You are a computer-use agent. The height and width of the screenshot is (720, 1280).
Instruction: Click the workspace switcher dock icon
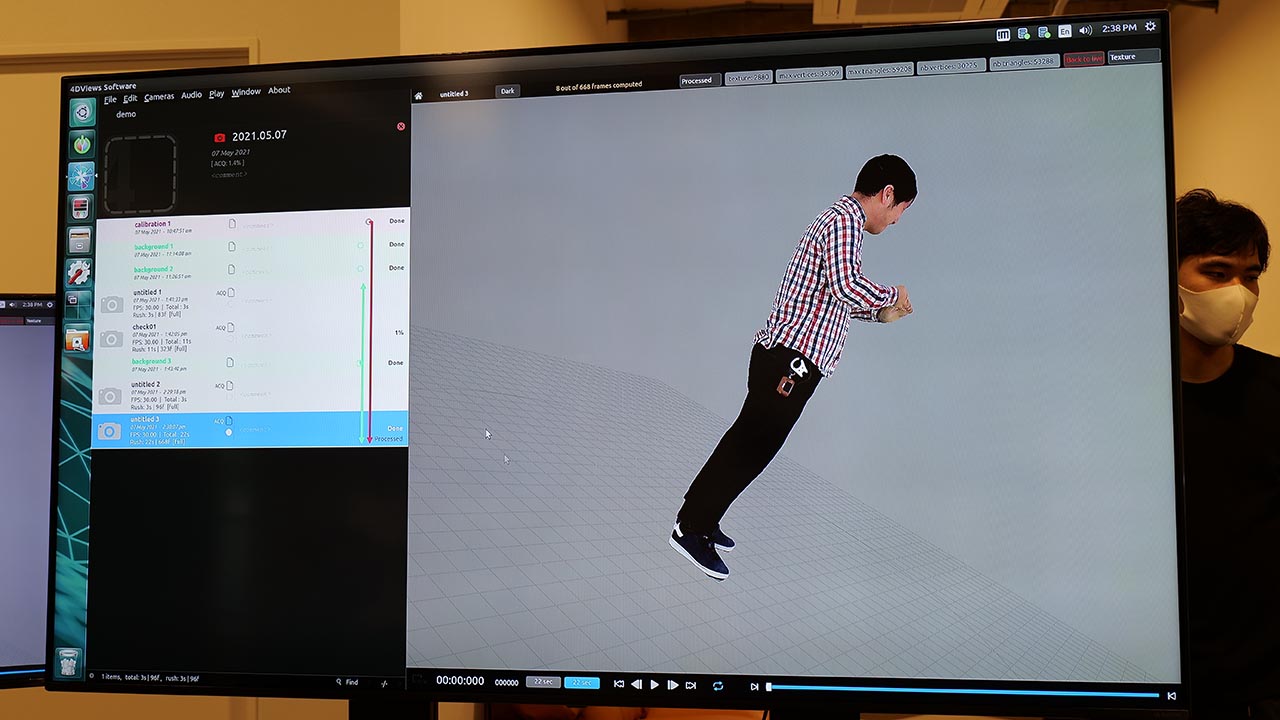[77, 304]
